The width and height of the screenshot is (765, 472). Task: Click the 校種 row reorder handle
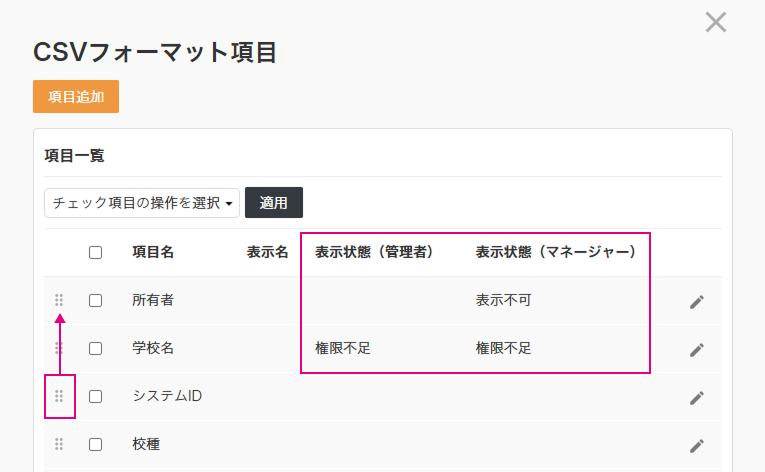(x=59, y=444)
